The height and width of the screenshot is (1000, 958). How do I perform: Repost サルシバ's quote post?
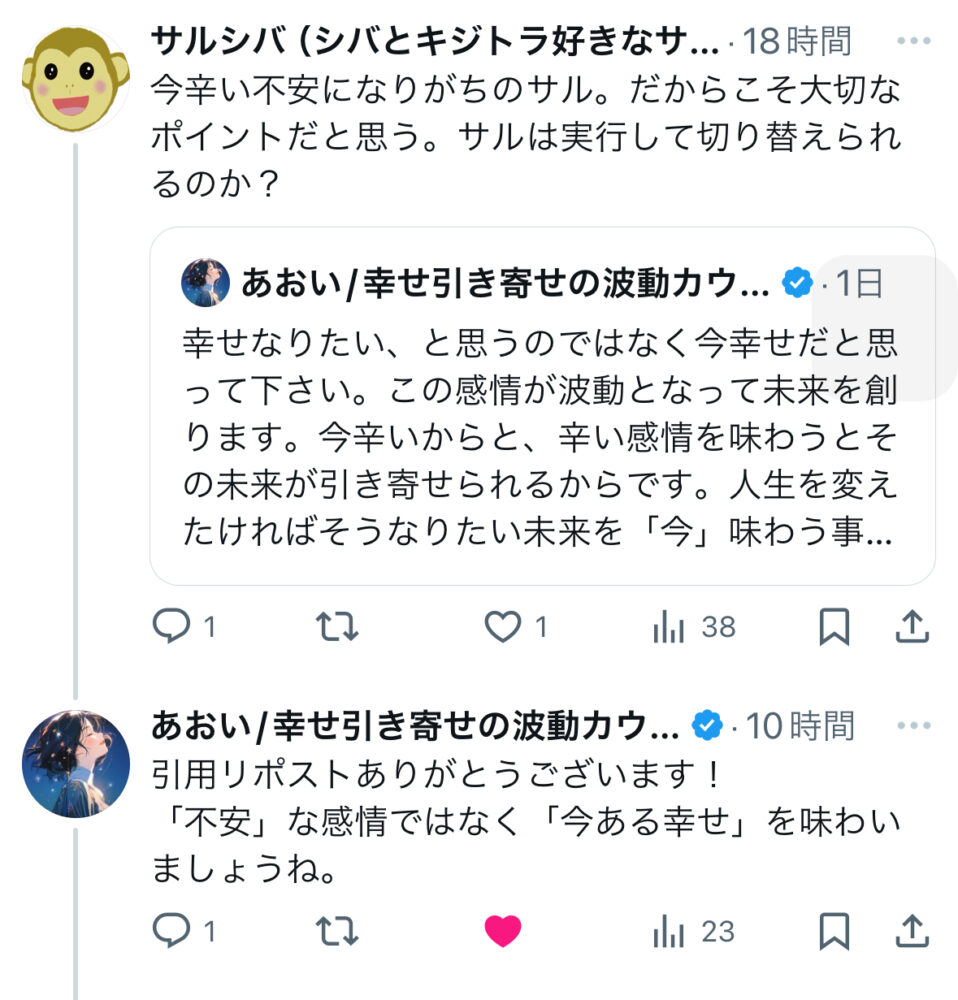[x=337, y=627]
